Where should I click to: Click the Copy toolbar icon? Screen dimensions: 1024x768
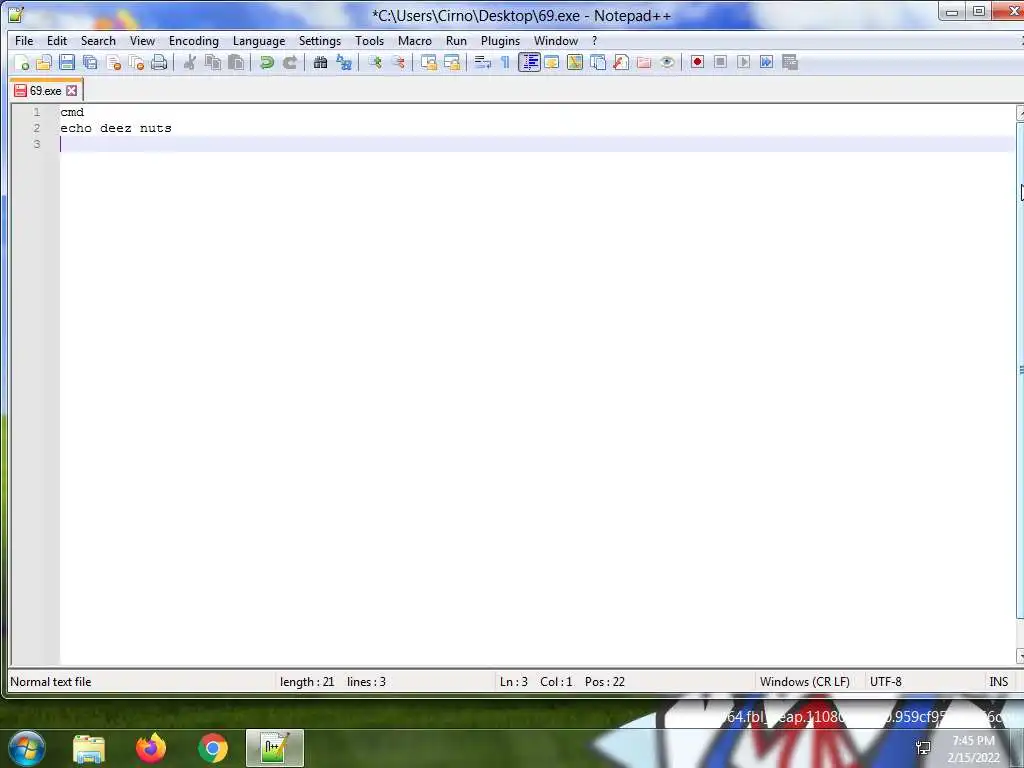(213, 63)
